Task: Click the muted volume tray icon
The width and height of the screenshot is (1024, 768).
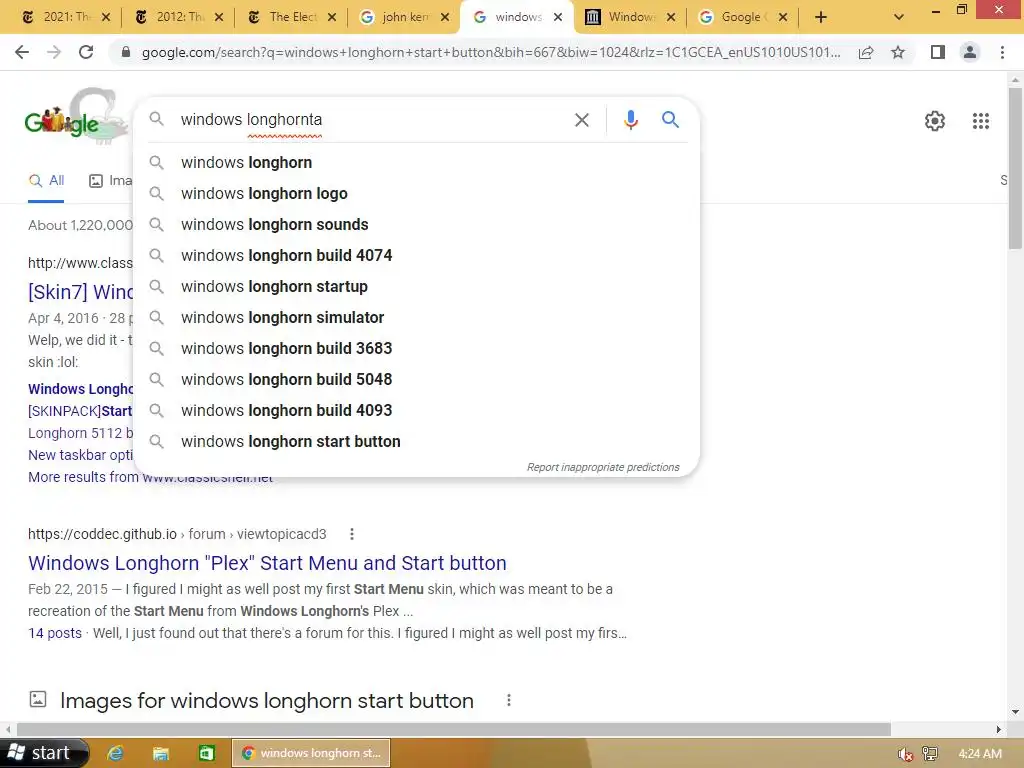Action: [904, 754]
